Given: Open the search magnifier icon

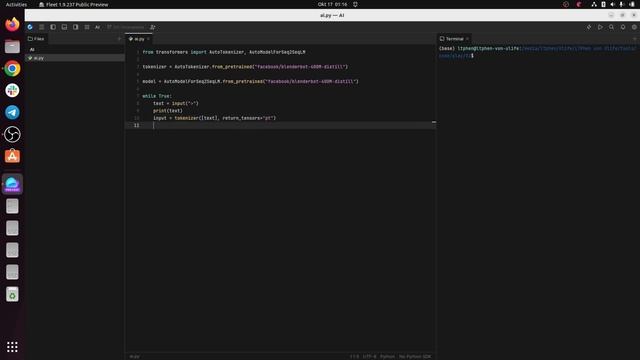Looking at the screenshot, I should tap(611, 27).
